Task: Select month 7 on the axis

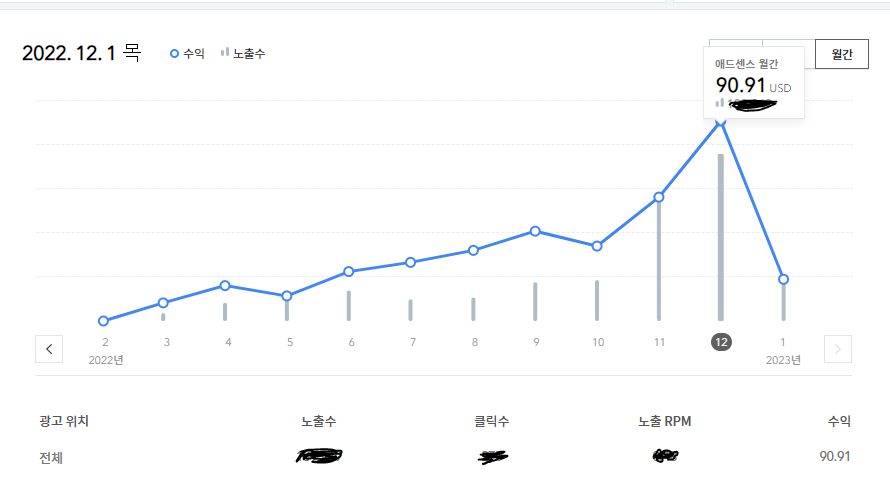Action: [413, 342]
